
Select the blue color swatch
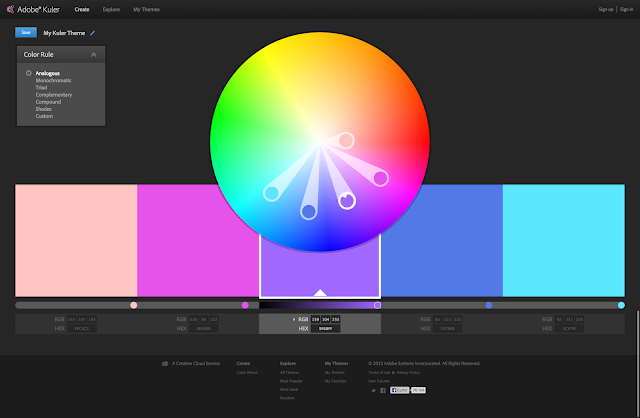tap(442, 240)
